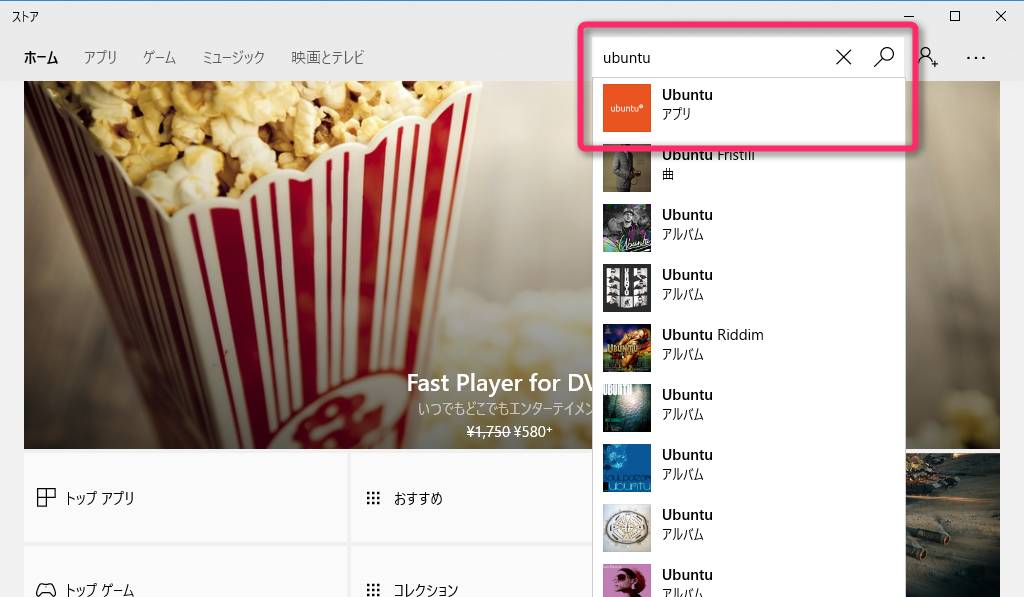Image resolution: width=1024 pixels, height=597 pixels.
Task: Click the コレクション dotted grid icon
Action: (373, 590)
